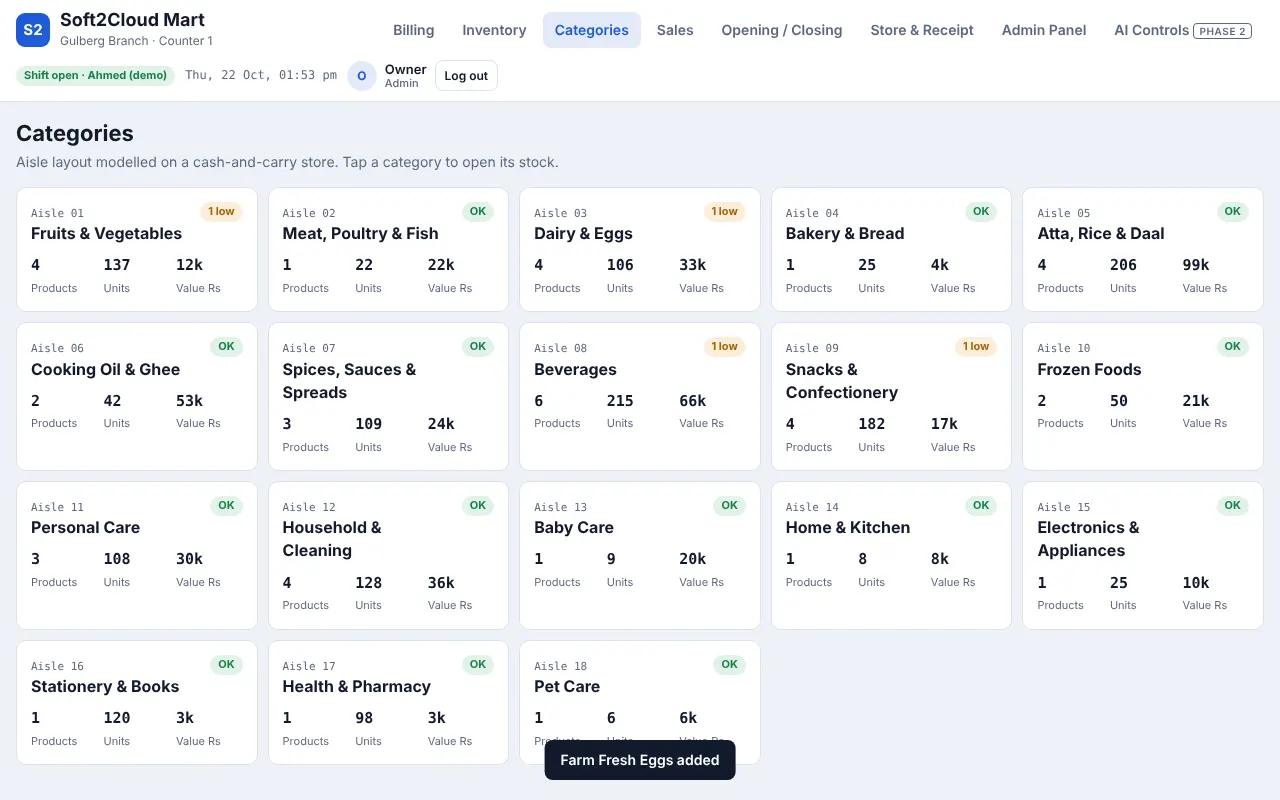Click the Soft2Cloud Mart store title
The width and height of the screenshot is (1280, 800).
click(x=133, y=19)
